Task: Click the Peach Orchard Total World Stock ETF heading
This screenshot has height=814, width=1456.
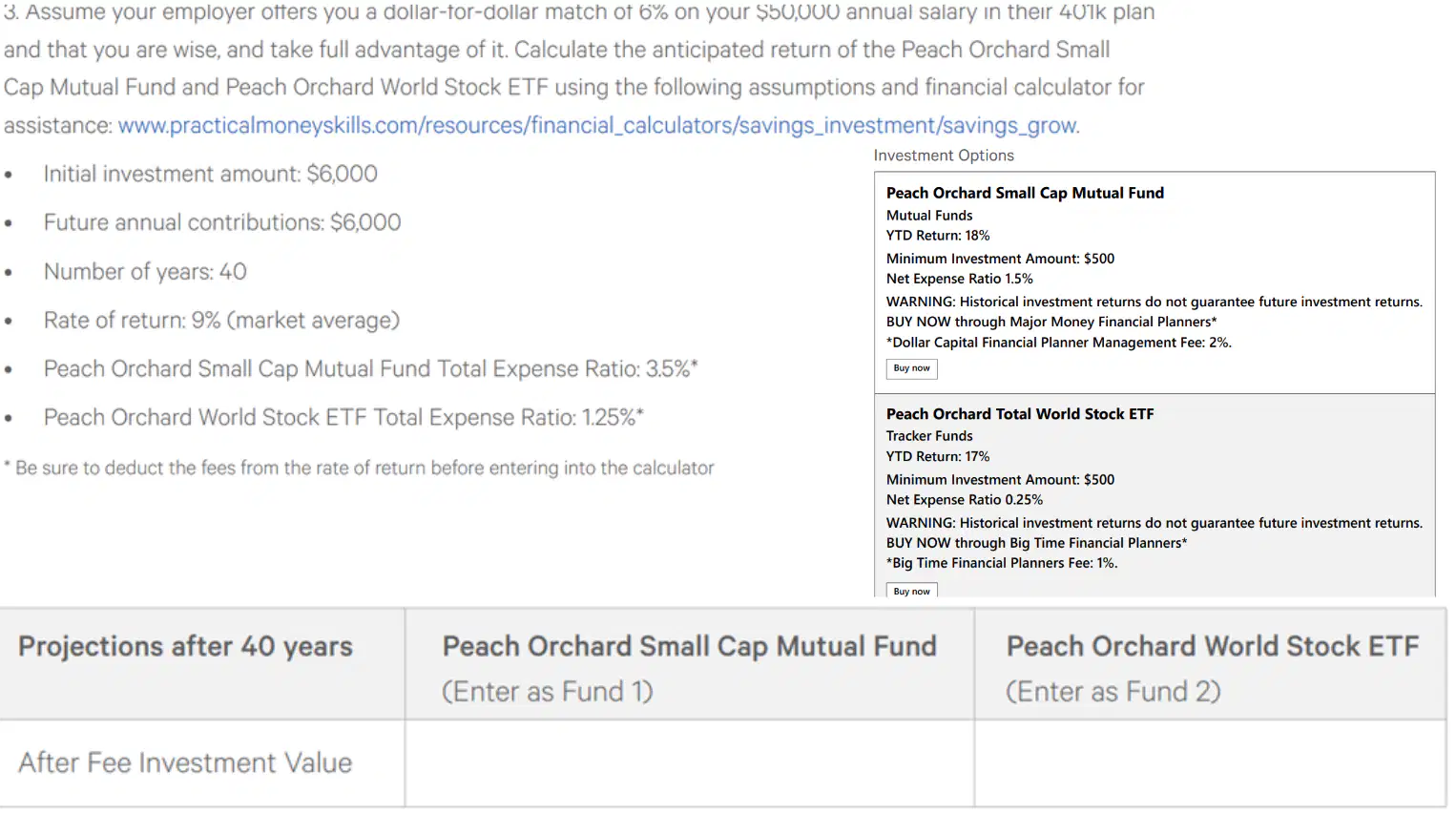Action: coord(1020,414)
